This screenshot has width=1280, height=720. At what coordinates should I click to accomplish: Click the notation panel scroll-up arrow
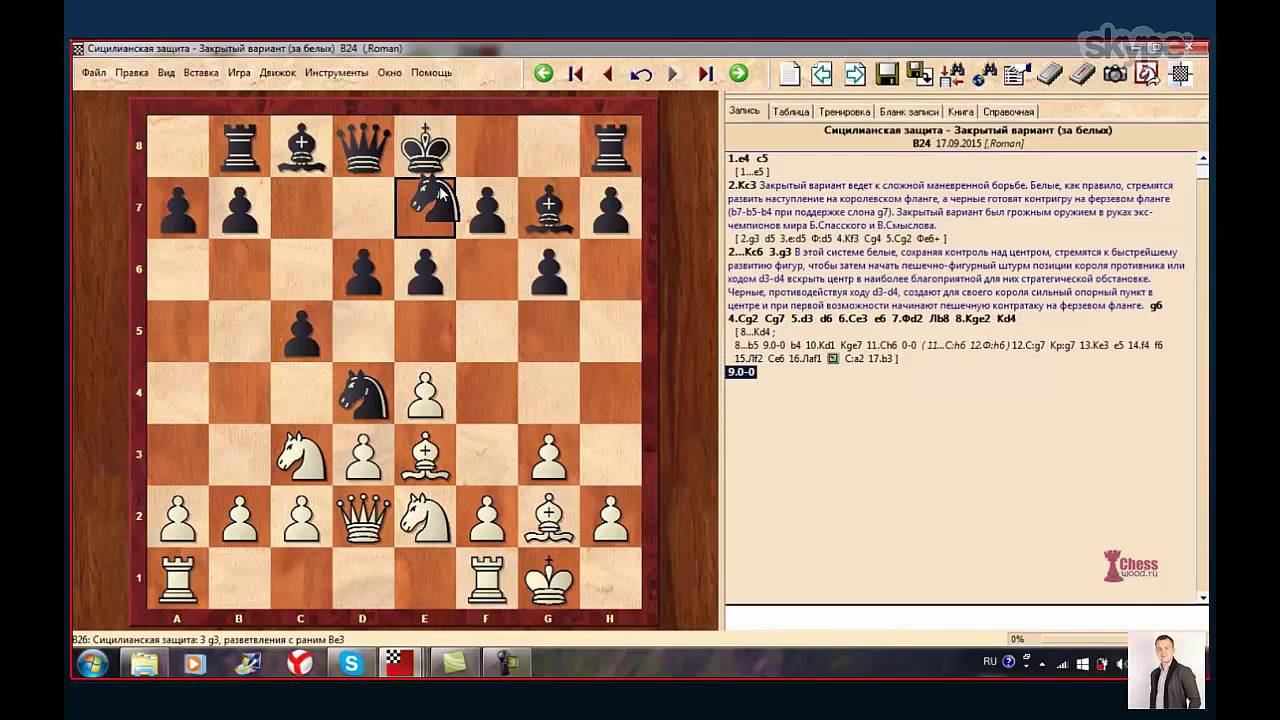click(x=1203, y=158)
